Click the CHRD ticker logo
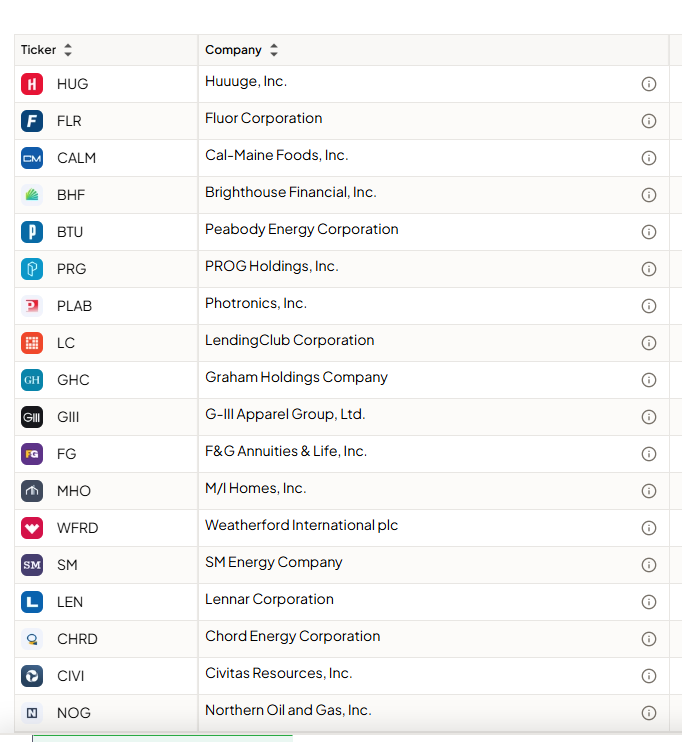Viewport: 682px width, 742px height. pos(32,639)
